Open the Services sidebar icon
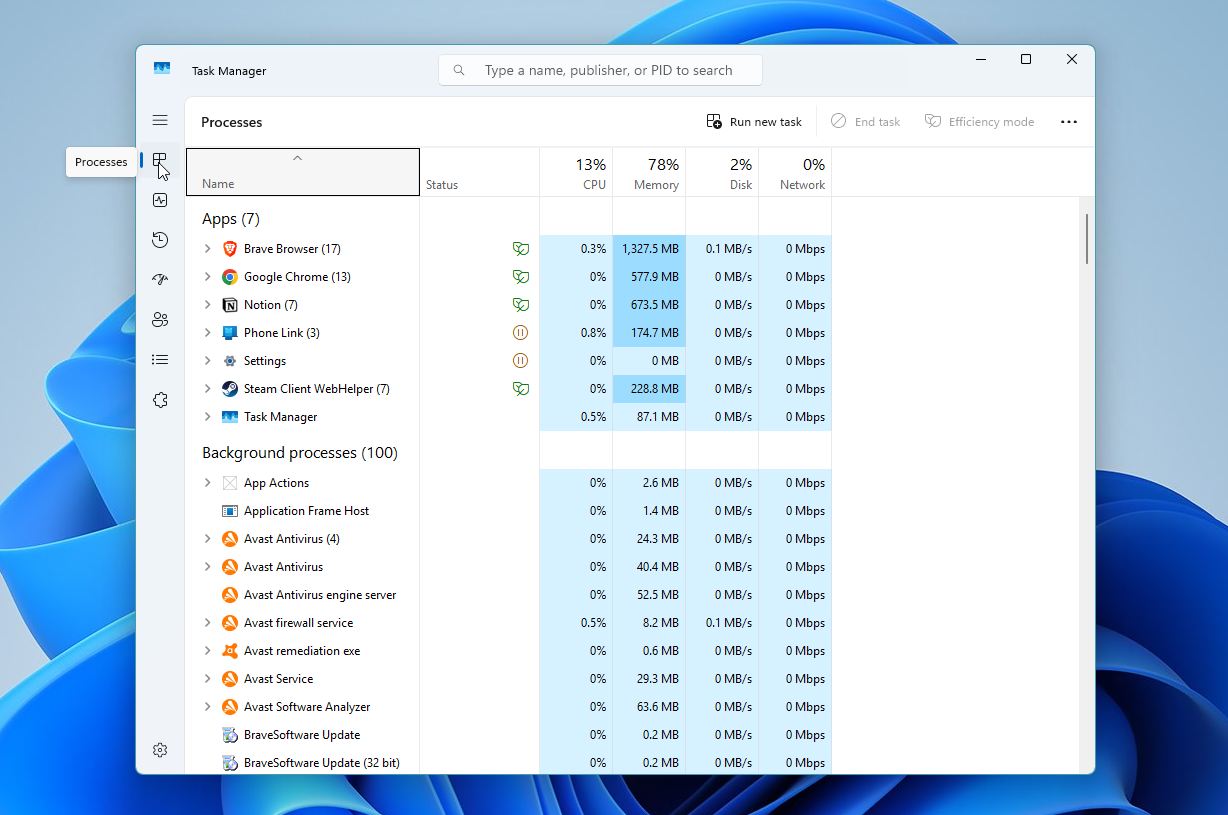 [160, 400]
